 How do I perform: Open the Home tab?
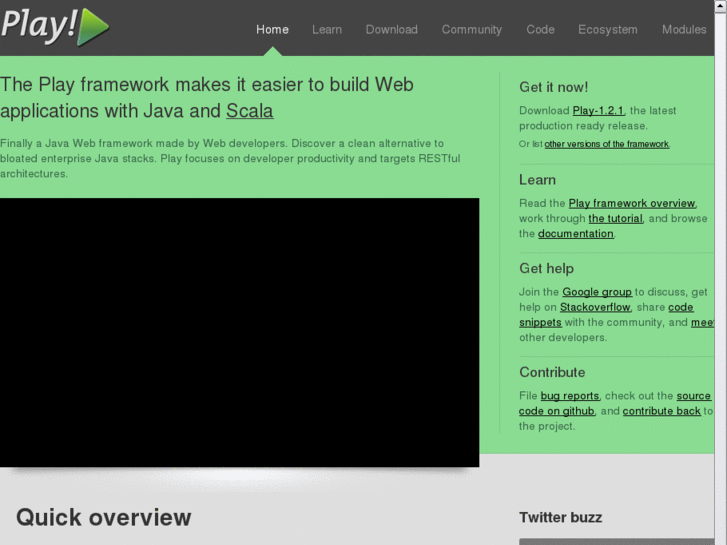(272, 29)
